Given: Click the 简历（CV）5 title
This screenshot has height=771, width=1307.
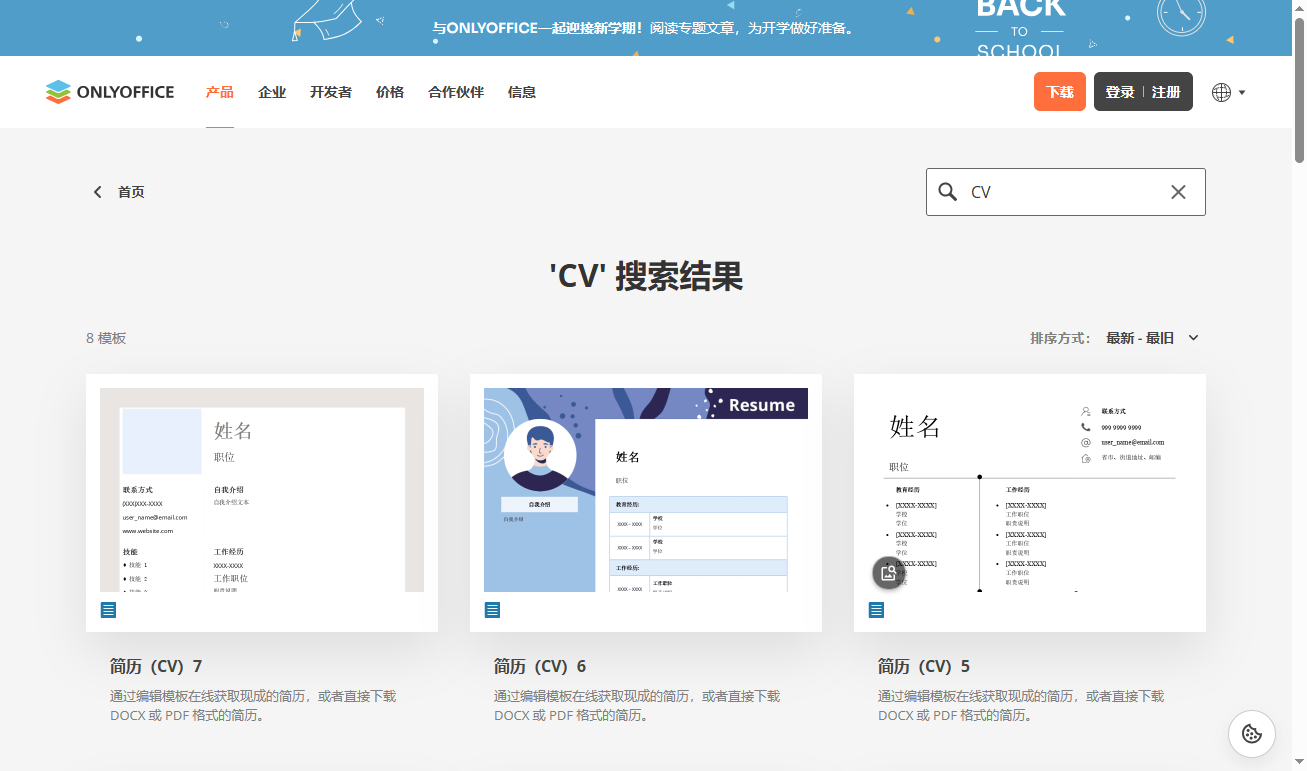Looking at the screenshot, I should [924, 666].
